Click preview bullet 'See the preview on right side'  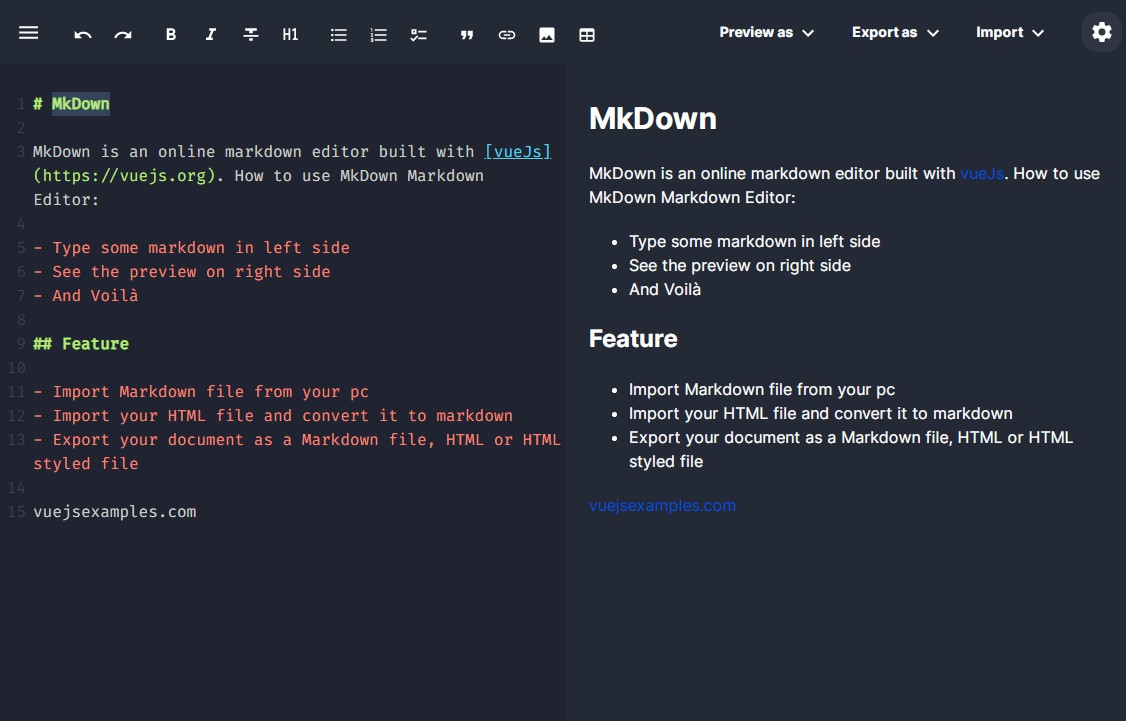click(x=740, y=266)
